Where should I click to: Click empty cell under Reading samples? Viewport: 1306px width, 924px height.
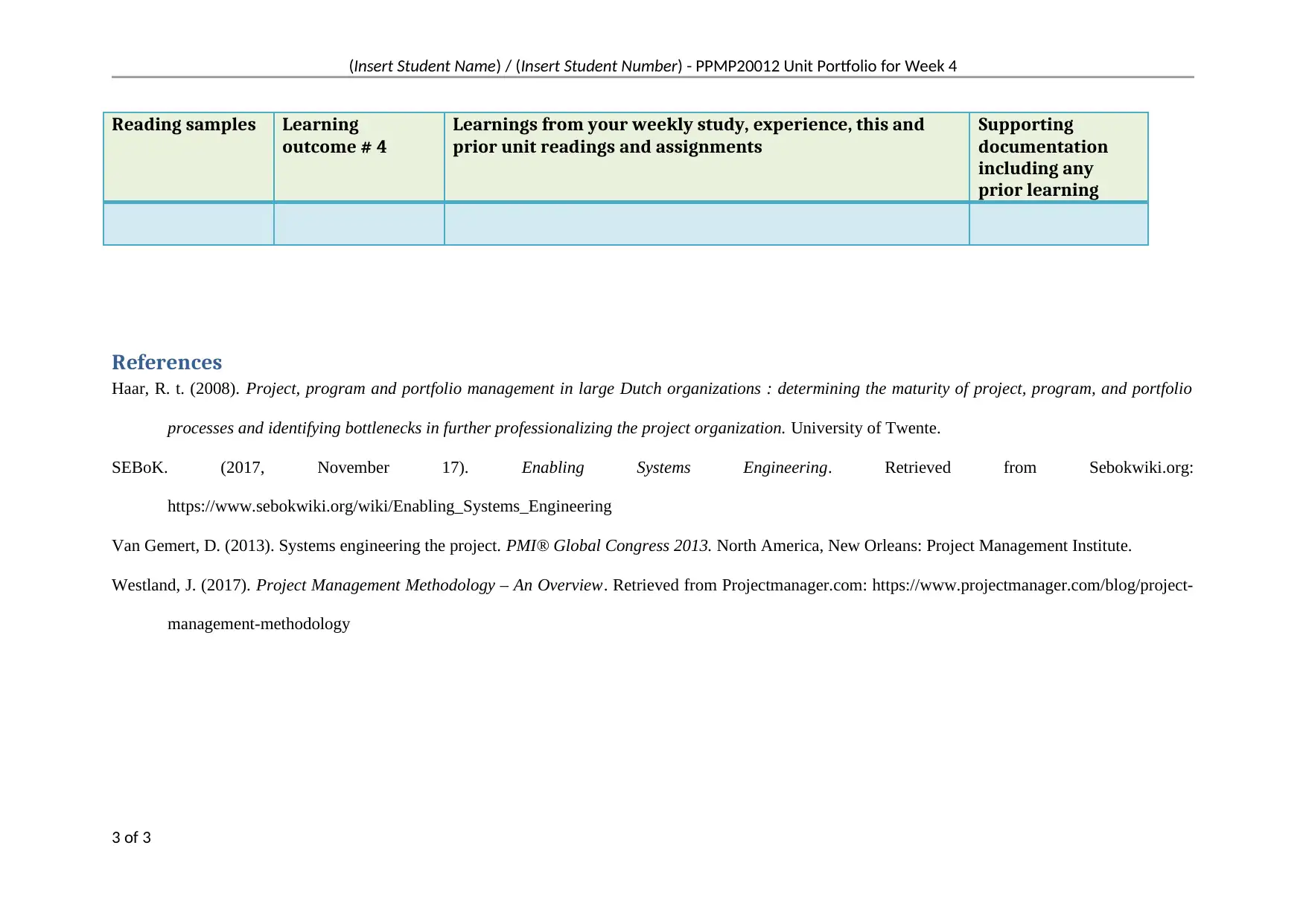point(189,224)
